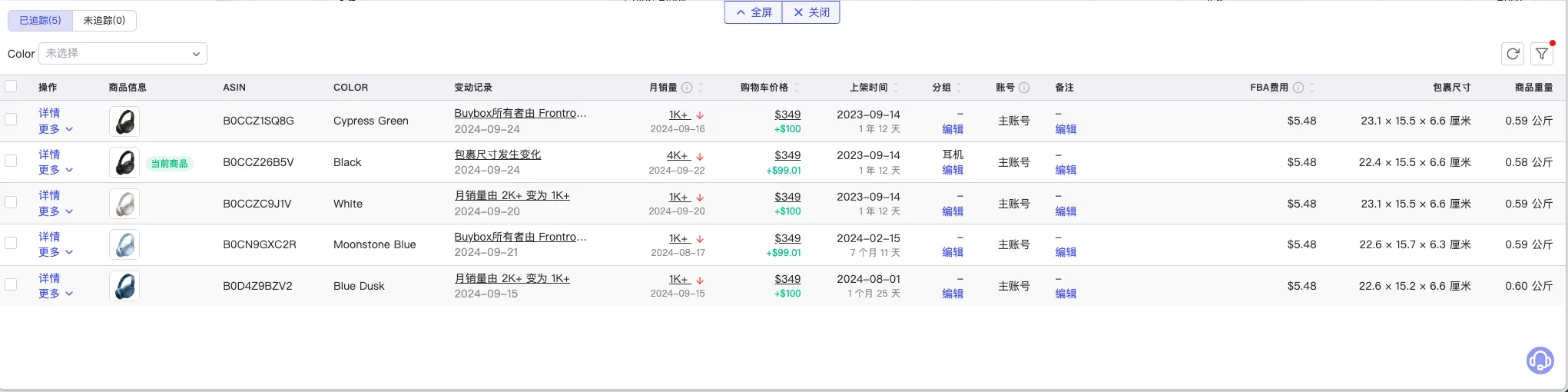The width and height of the screenshot is (1568, 392).
Task: Check the row for ASIN B0CN9GXC2R
Action: 11,243
